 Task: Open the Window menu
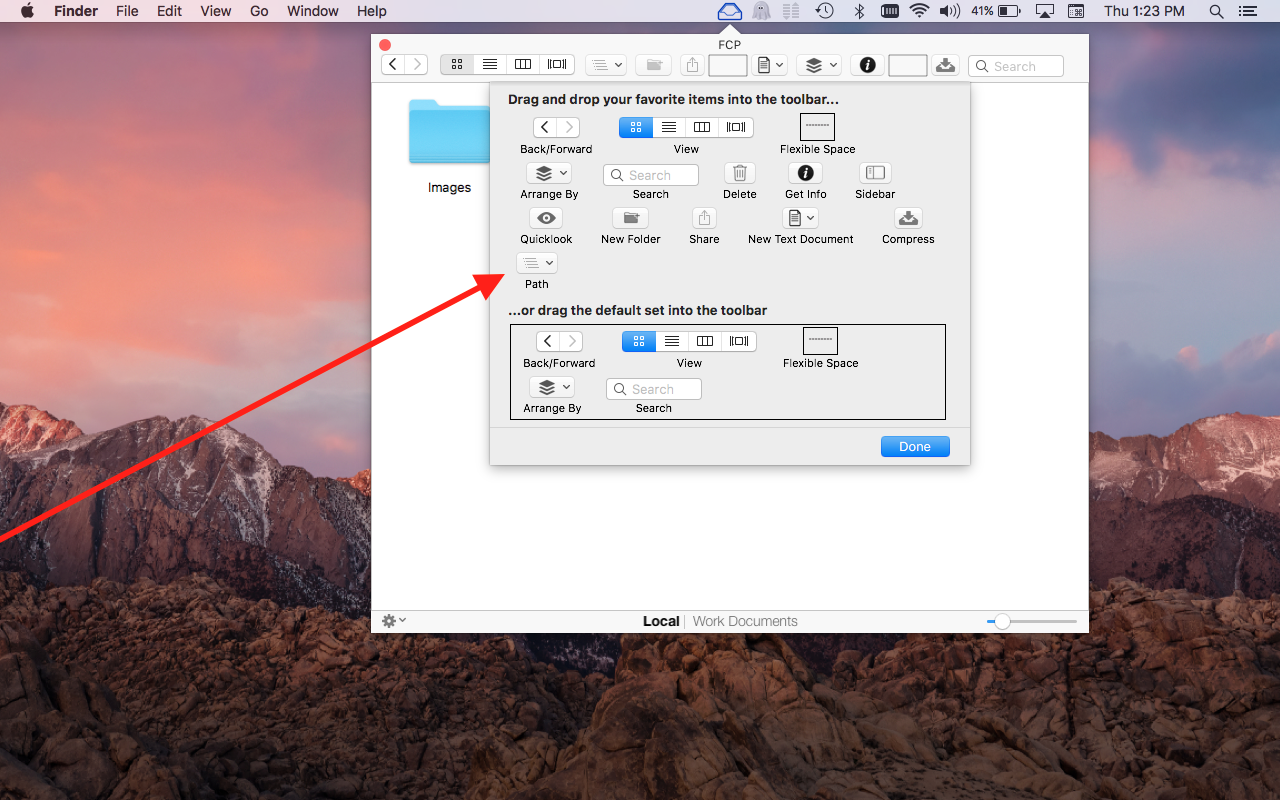click(312, 11)
